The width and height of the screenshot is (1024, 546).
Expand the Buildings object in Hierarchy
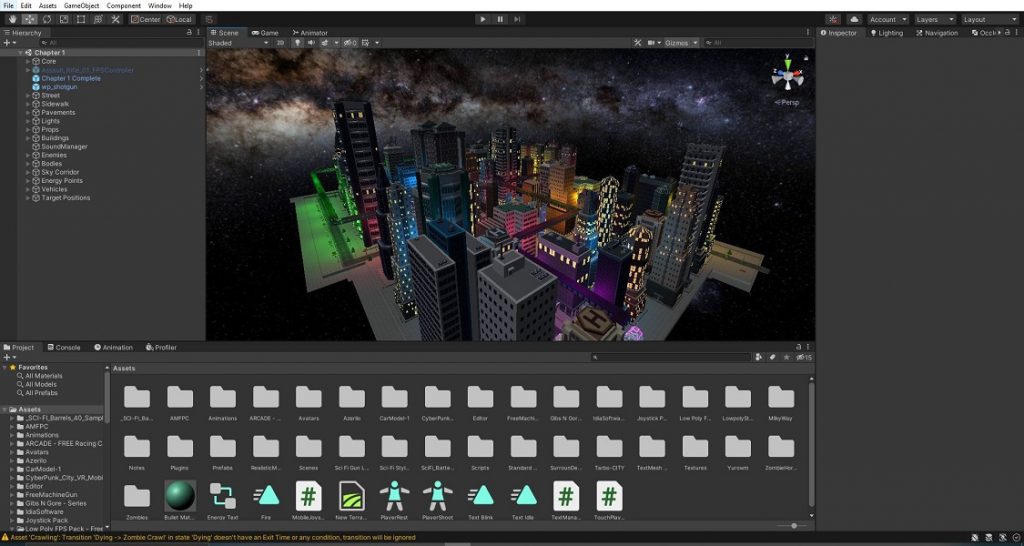tap(28, 138)
